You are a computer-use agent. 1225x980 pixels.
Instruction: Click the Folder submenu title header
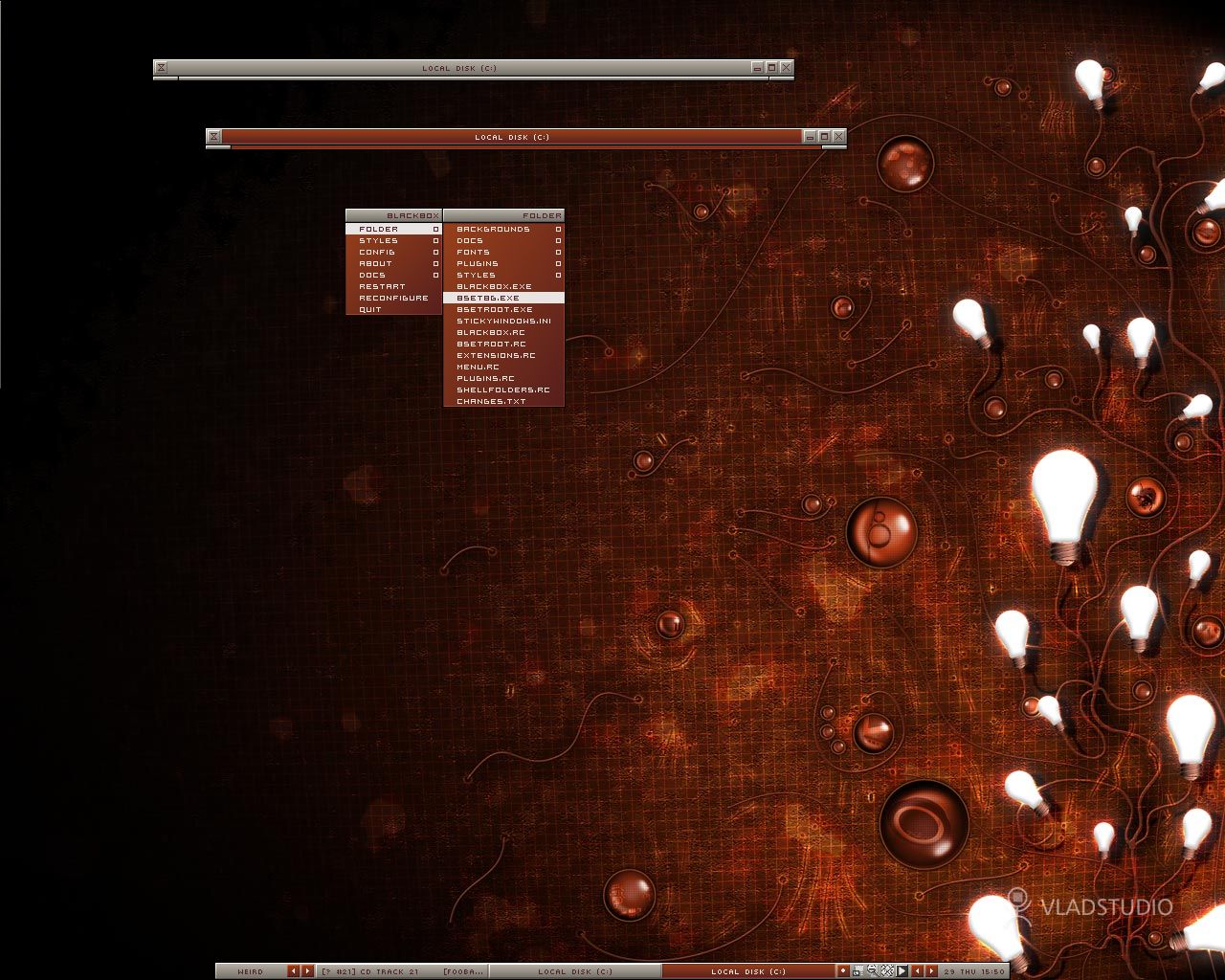click(x=503, y=215)
